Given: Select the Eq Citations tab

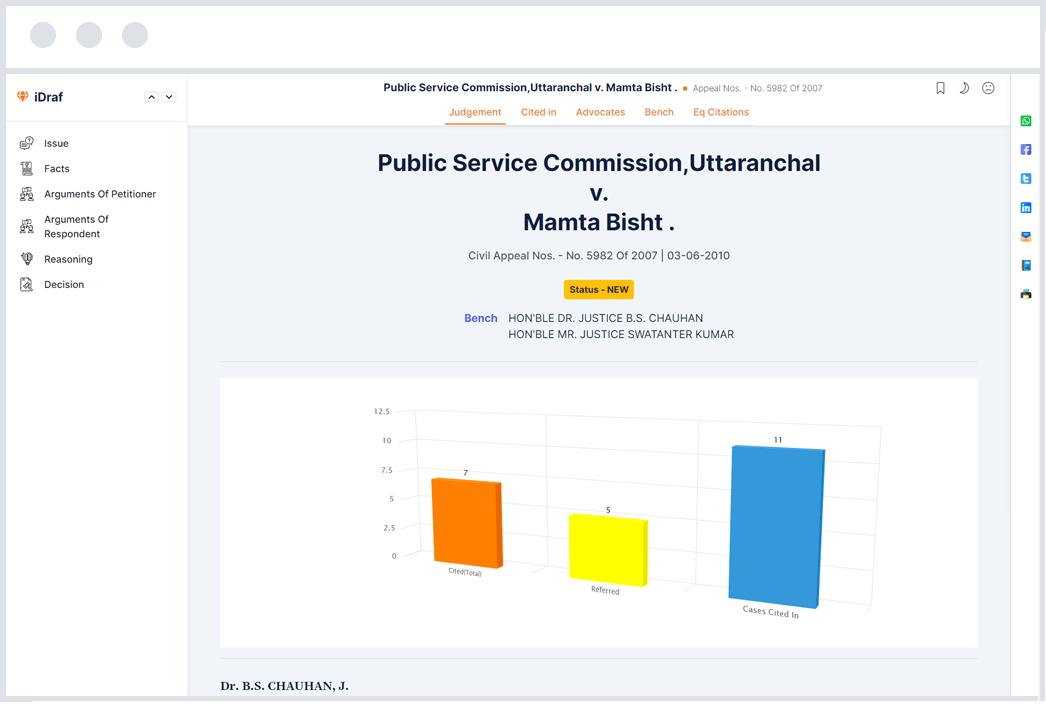Looking at the screenshot, I should (x=720, y=112).
